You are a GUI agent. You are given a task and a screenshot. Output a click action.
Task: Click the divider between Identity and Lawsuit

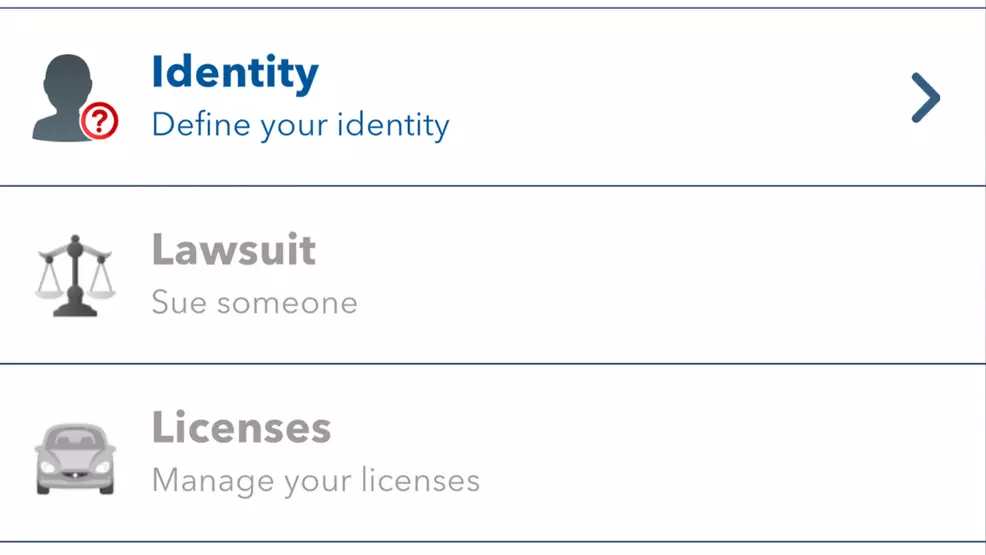[493, 186]
